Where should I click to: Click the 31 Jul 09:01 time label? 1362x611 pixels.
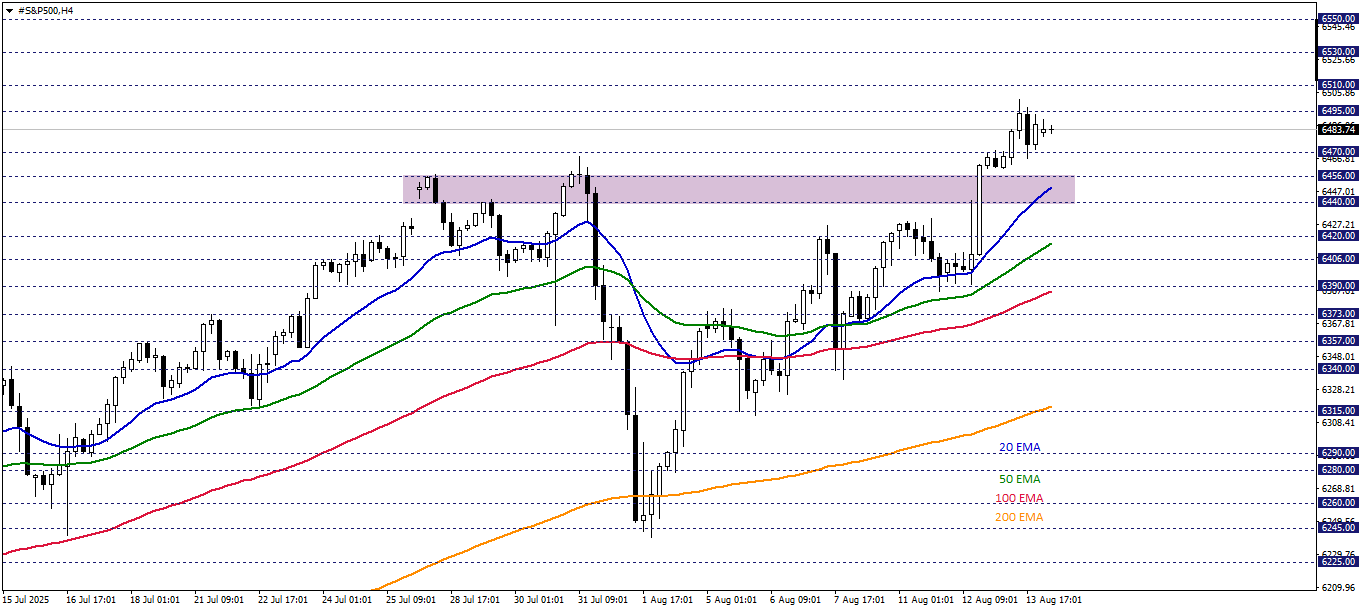tap(602, 600)
